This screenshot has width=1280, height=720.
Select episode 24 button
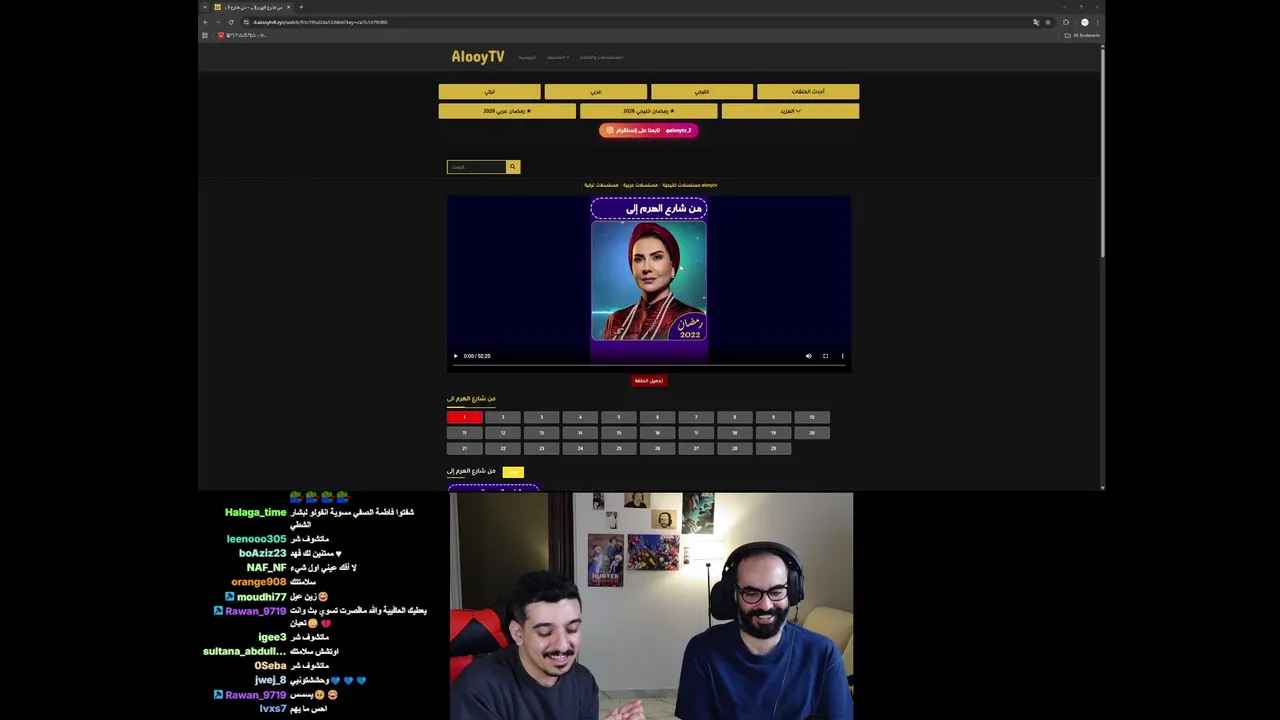click(580, 448)
